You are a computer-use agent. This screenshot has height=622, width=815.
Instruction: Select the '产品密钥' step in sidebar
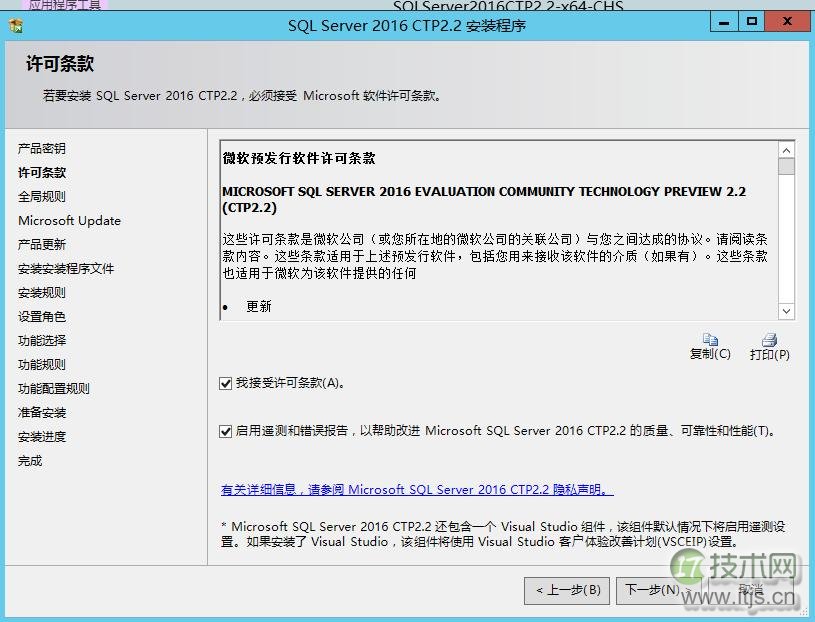point(42,149)
